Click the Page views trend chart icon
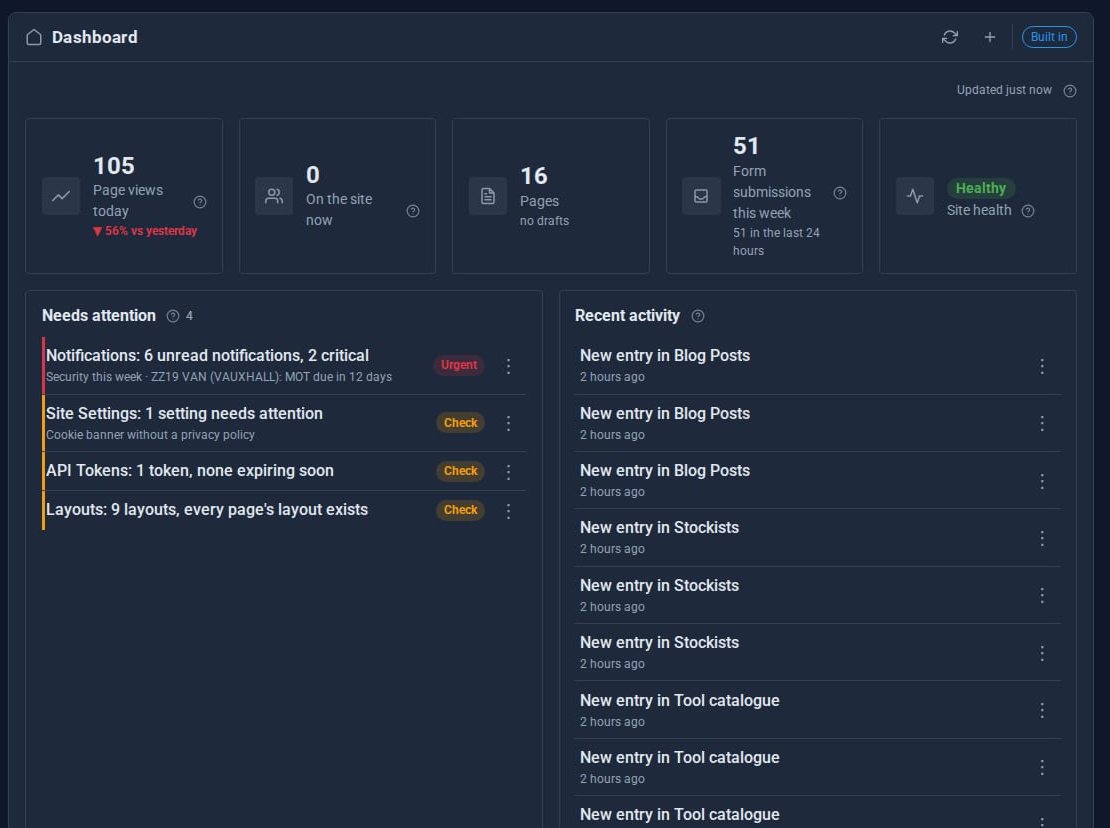This screenshot has width=1110, height=828. [61, 195]
